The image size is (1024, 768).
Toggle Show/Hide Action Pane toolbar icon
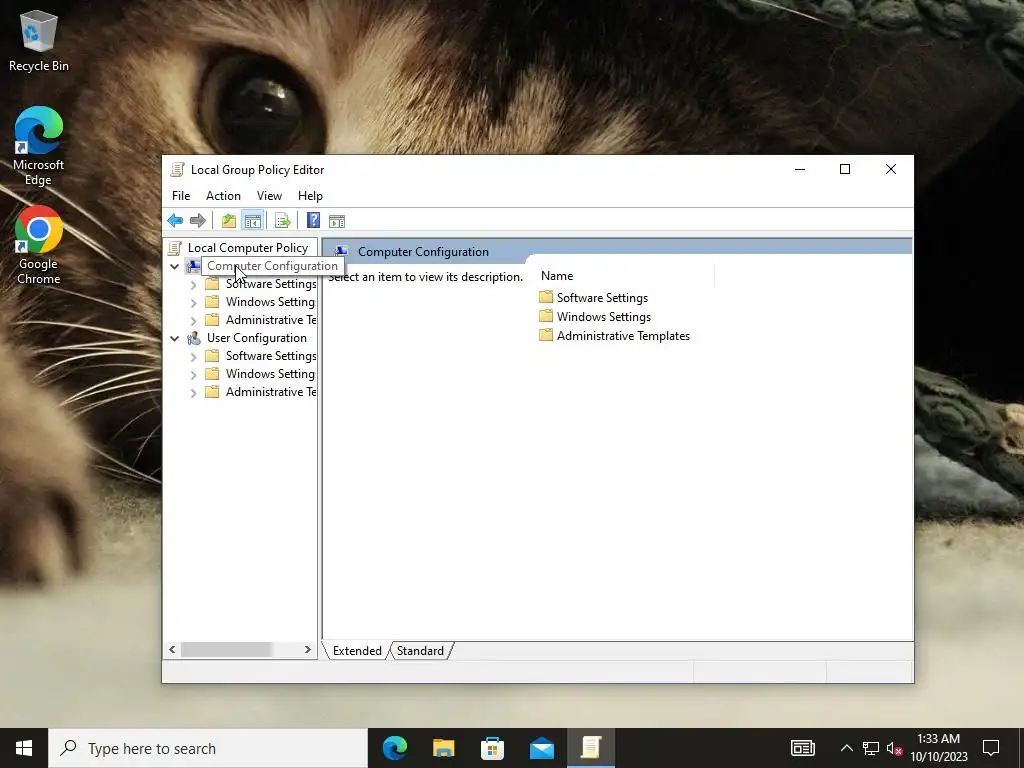click(337, 221)
